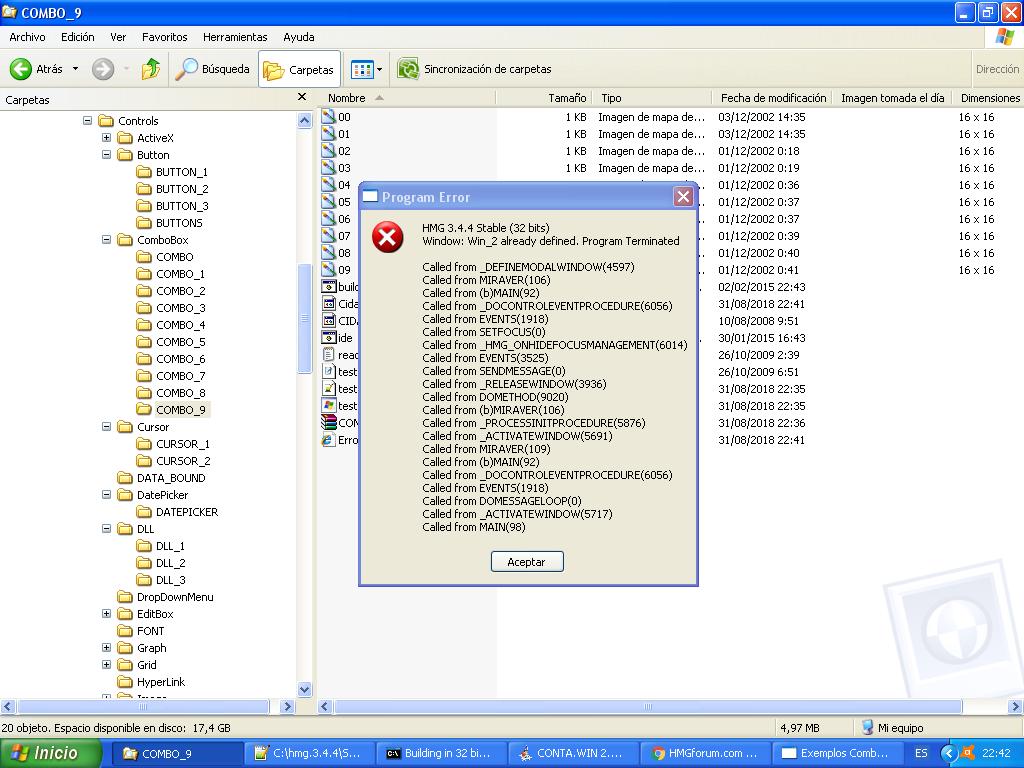Screen dimensions: 1024x768
Task: Select the CURSOR_2 folder icon
Action: [144, 460]
